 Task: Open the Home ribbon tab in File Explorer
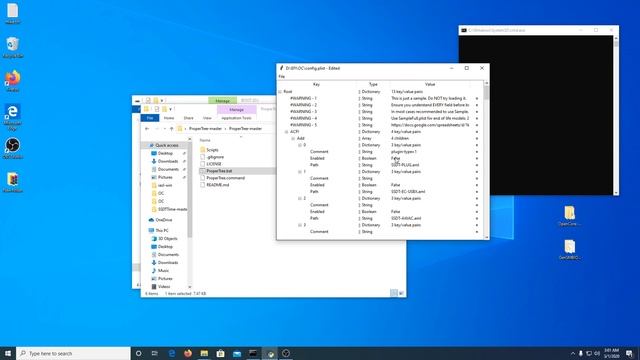169,118
